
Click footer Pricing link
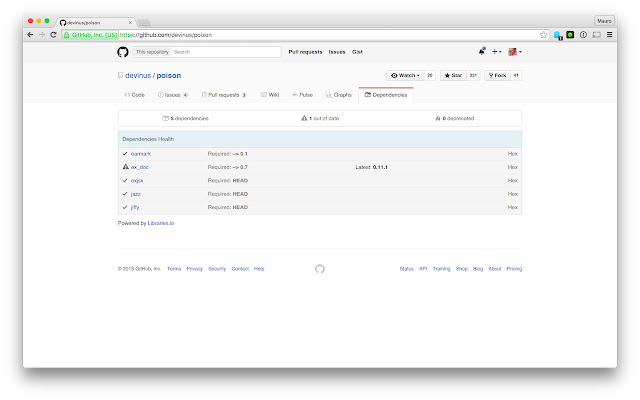coord(514,269)
